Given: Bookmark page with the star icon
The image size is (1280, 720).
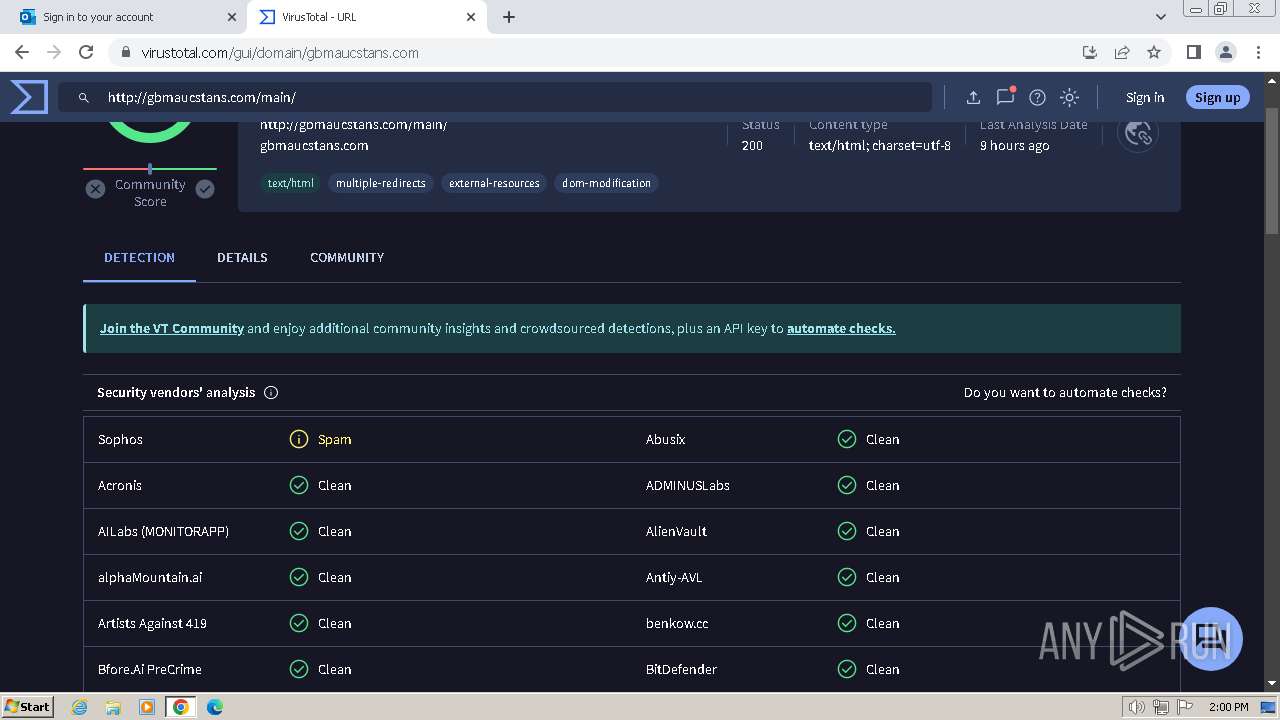Looking at the screenshot, I should tap(1154, 52).
